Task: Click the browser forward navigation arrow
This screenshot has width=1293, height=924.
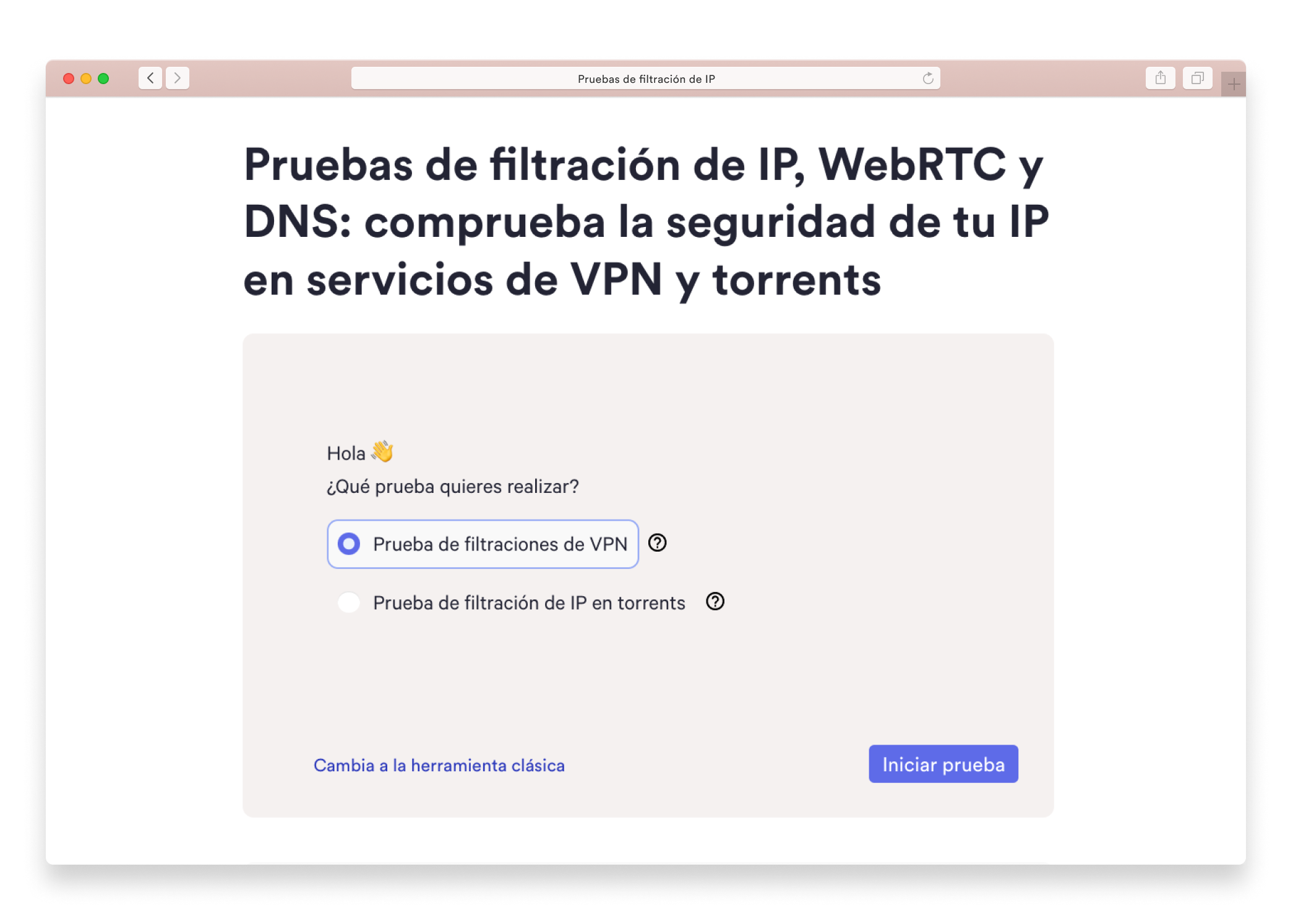Action: click(177, 80)
